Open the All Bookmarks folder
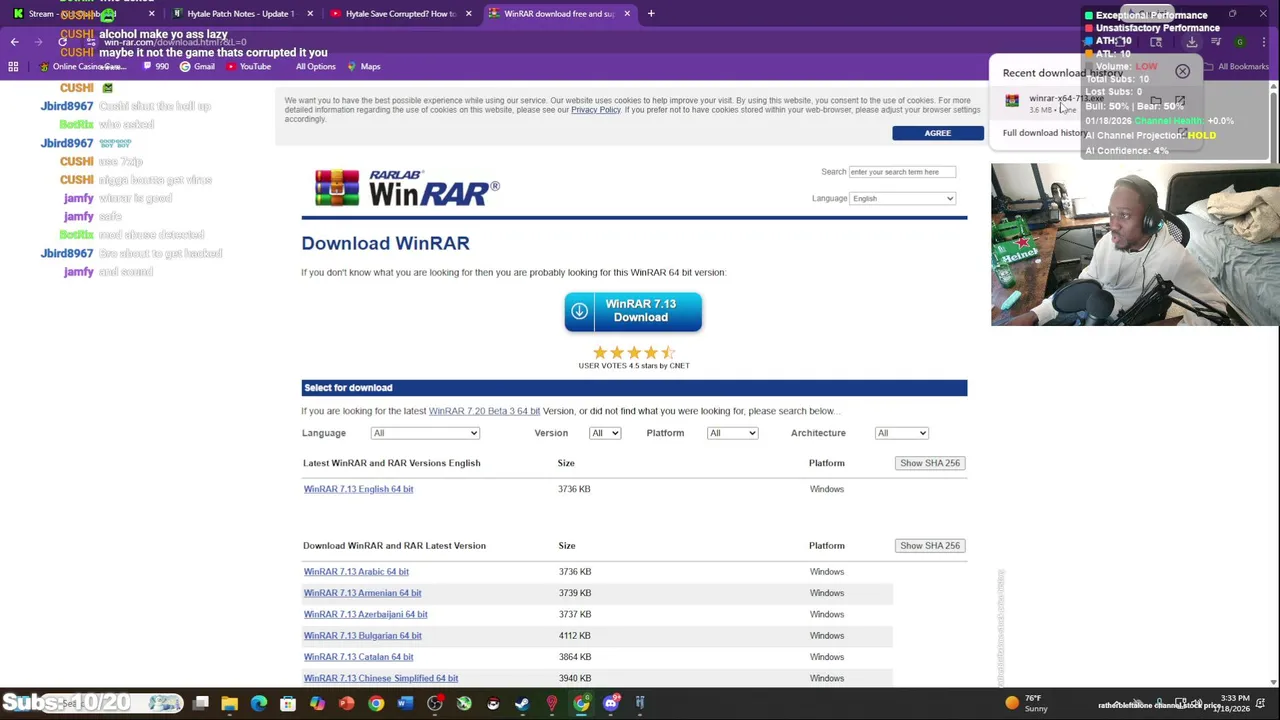The width and height of the screenshot is (1280, 720). click(1236, 67)
